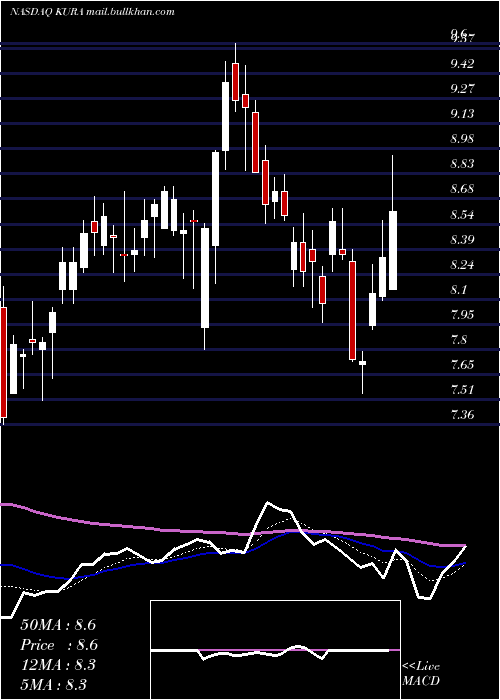Select the 8.1 price axis label
The image size is (500, 700).
(458, 290)
